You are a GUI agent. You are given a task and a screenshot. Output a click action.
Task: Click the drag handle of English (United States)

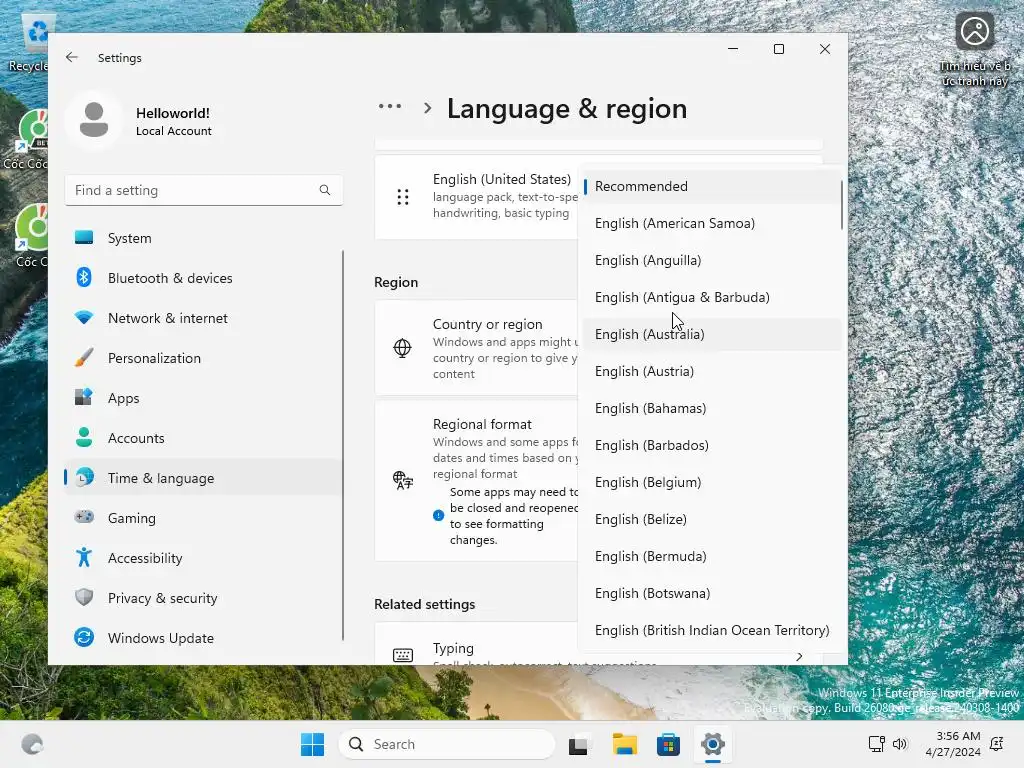click(403, 197)
